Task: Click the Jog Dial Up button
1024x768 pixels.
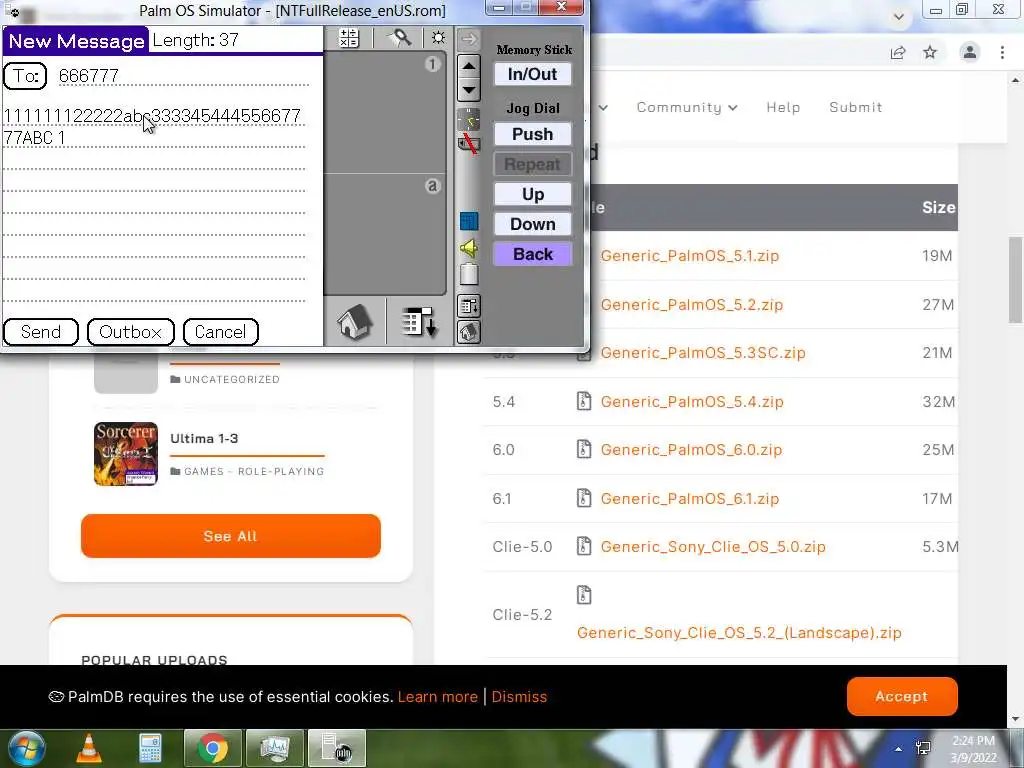Action: click(x=533, y=194)
